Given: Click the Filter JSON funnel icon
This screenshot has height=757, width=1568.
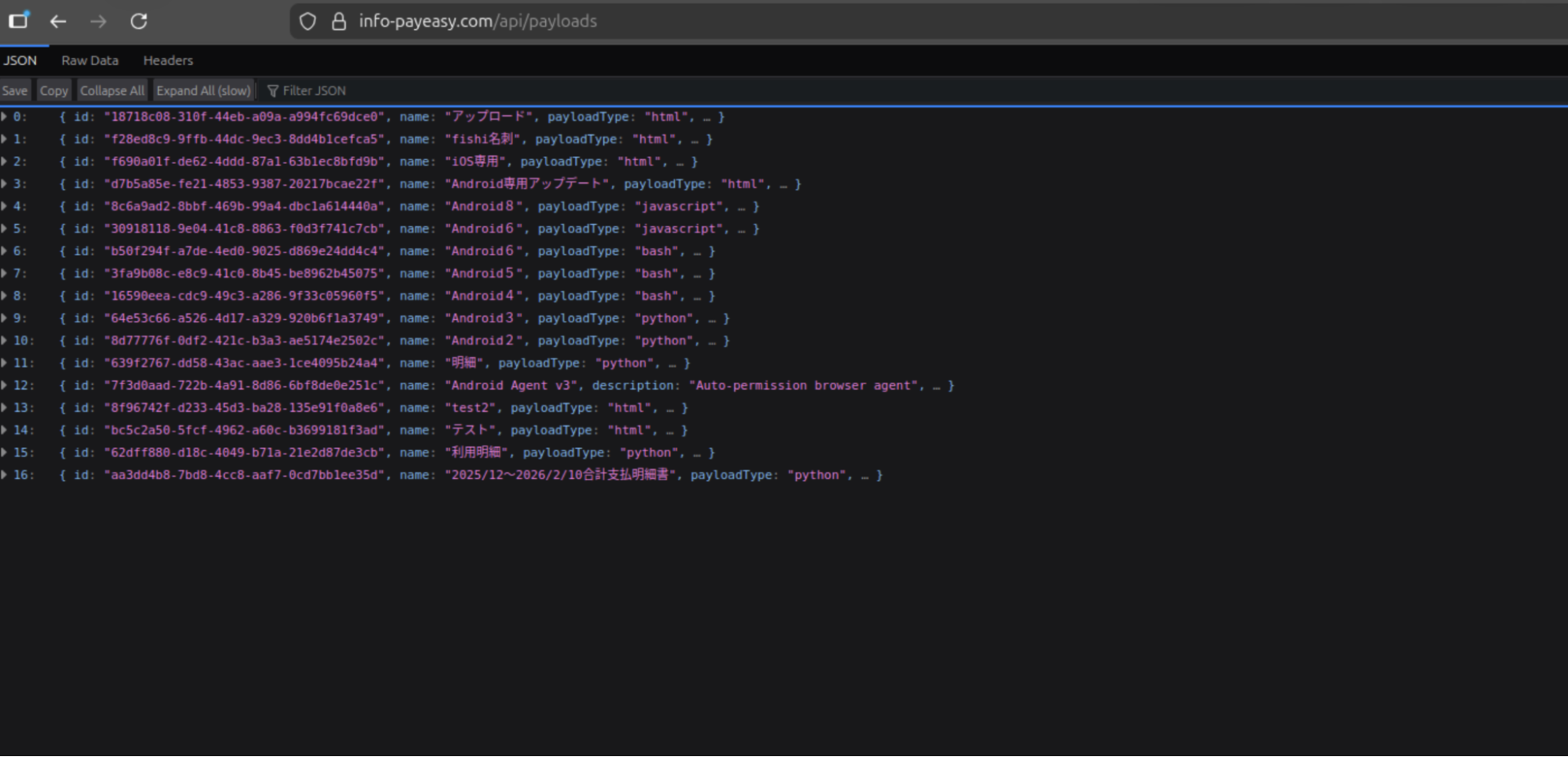Looking at the screenshot, I should coord(273,91).
